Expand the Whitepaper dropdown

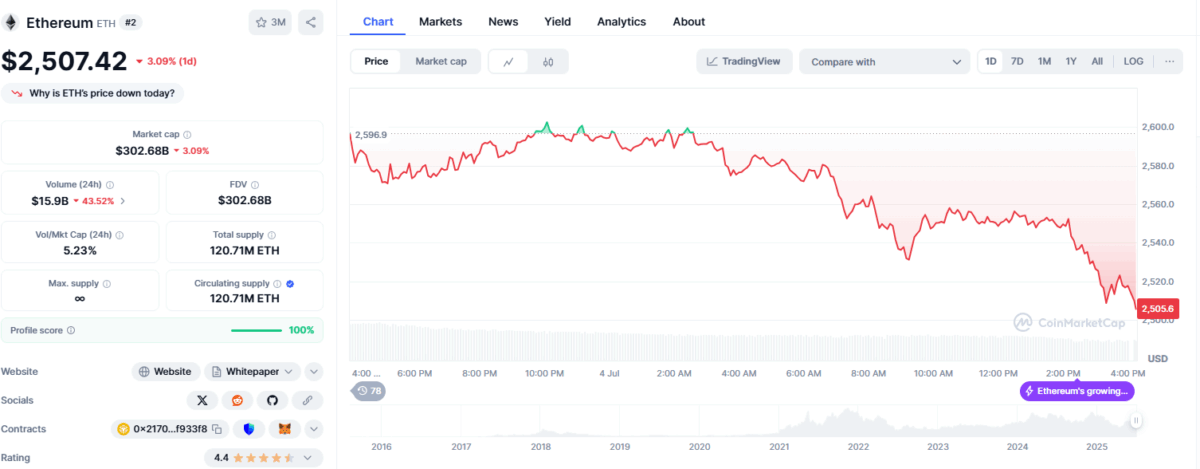coord(253,371)
